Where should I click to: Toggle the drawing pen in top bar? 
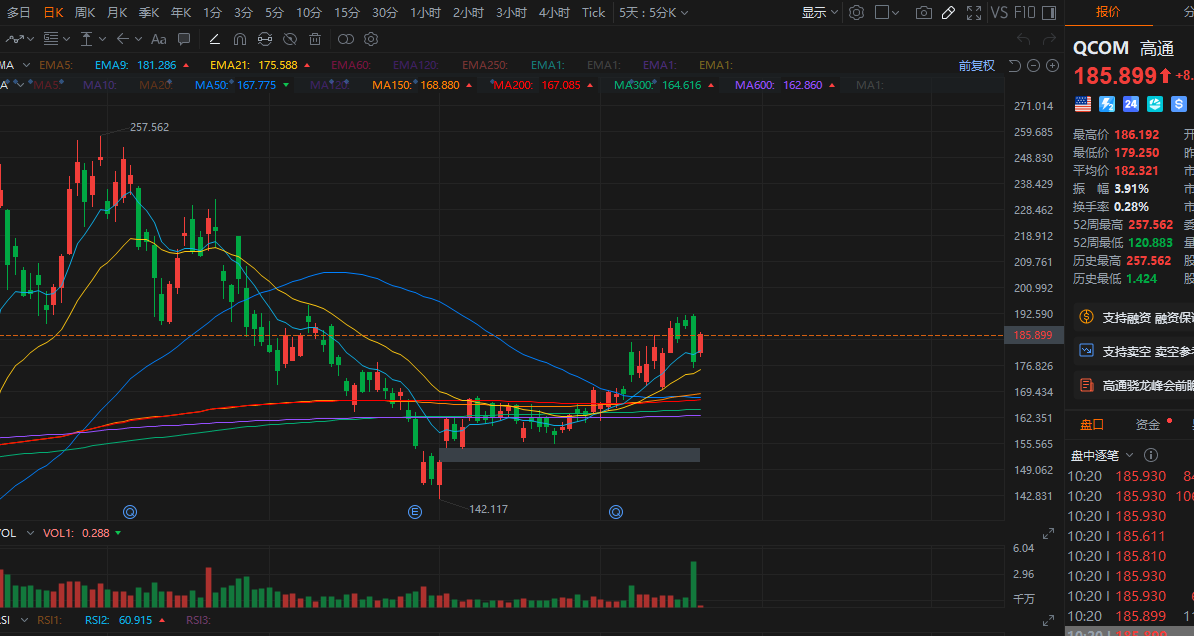click(948, 12)
